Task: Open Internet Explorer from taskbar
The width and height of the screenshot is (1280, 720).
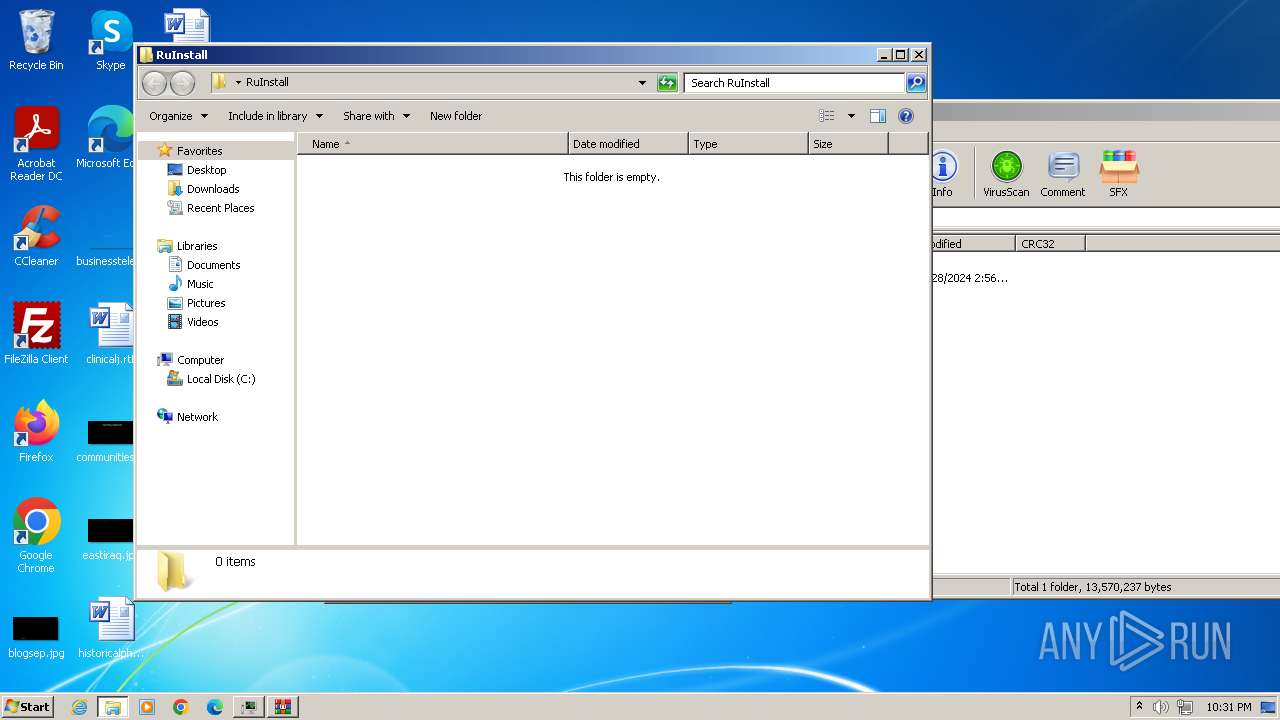Action: pyautogui.click(x=79, y=707)
